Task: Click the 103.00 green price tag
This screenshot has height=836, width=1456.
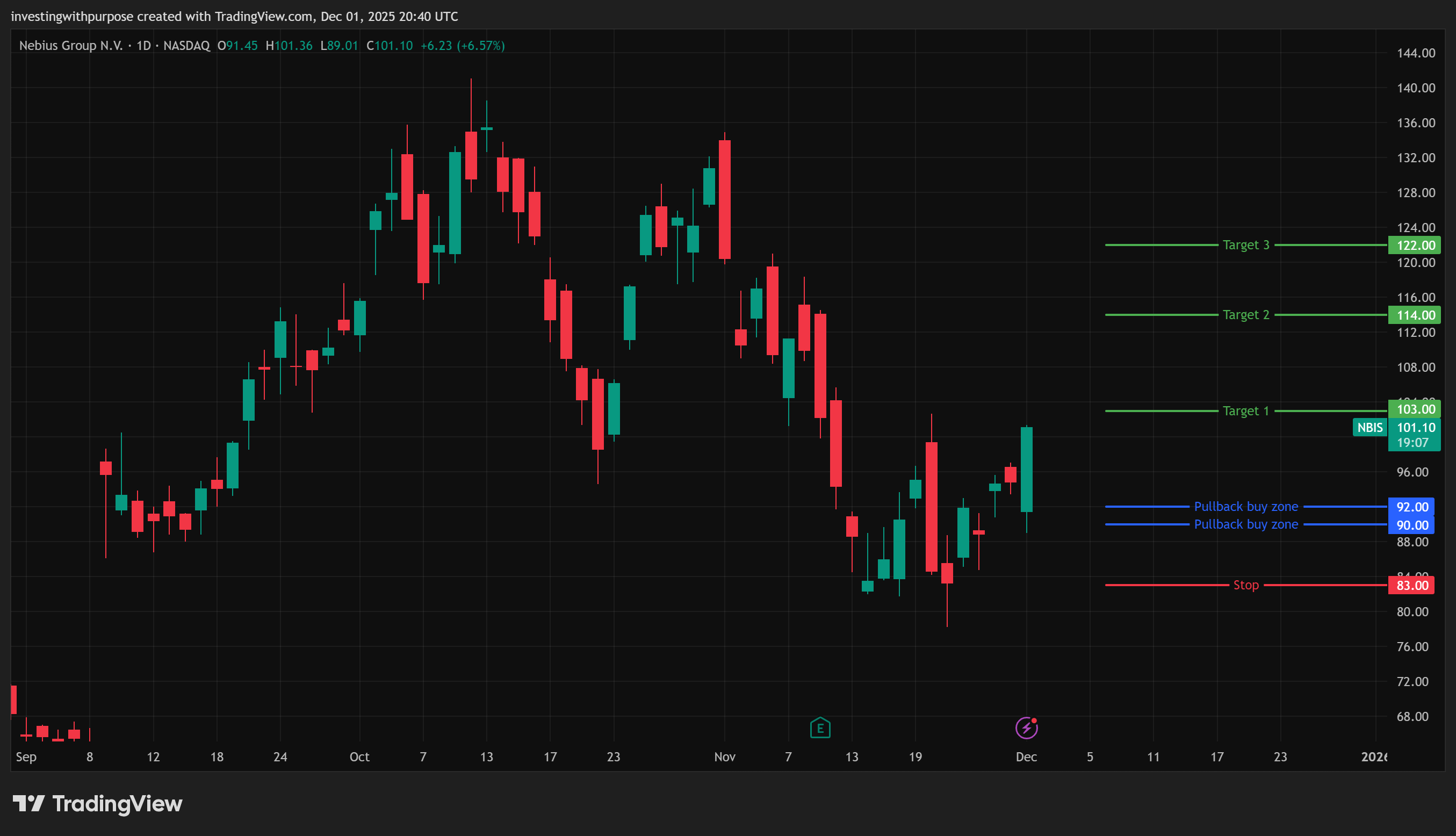Action: [x=1415, y=409]
